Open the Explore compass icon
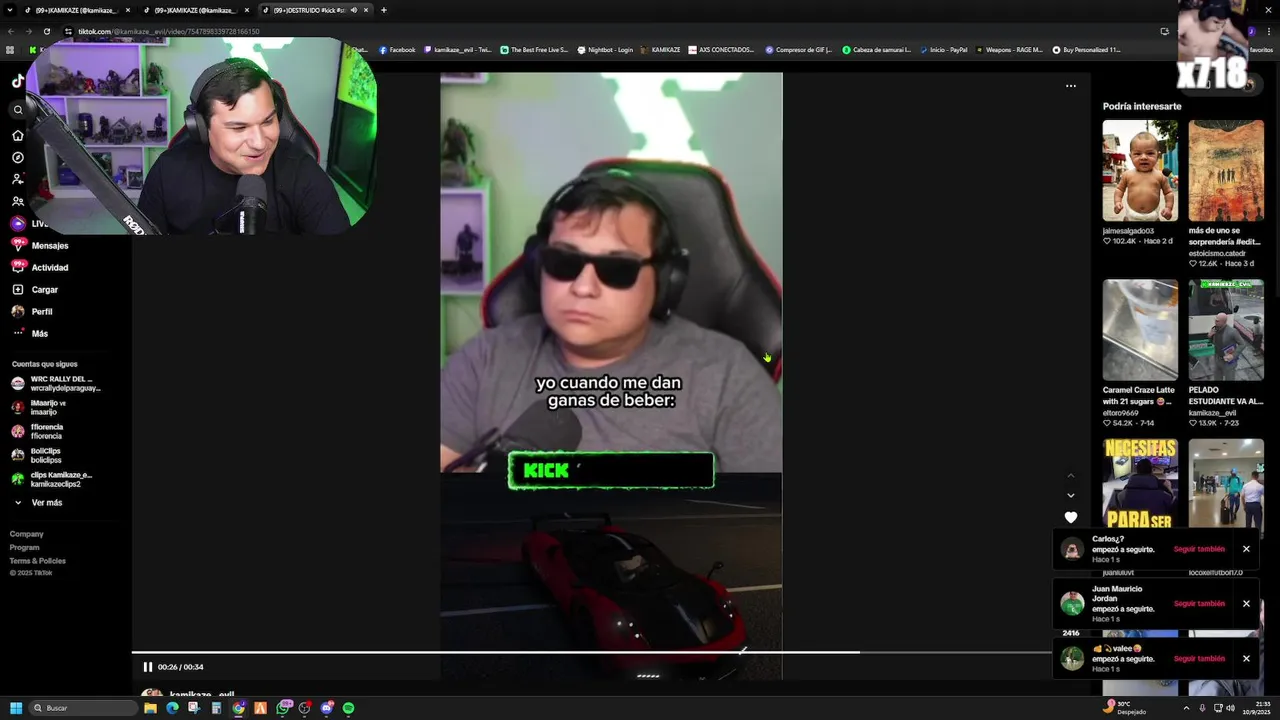This screenshot has width=1280, height=720. 17,157
